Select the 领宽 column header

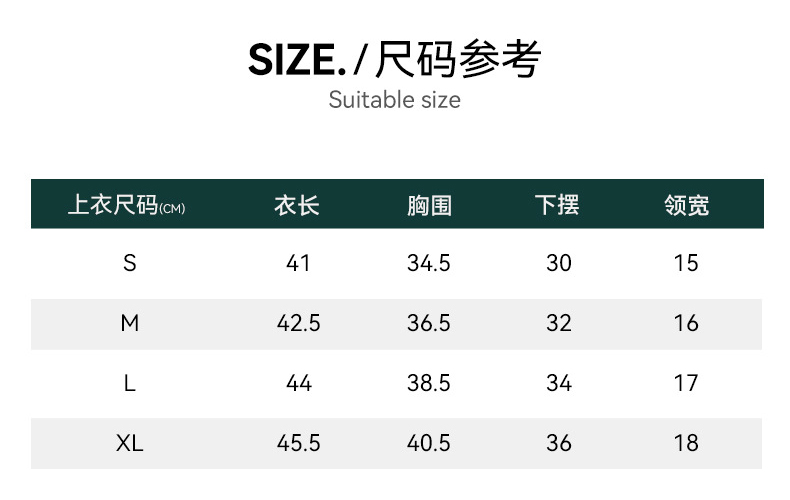pyautogui.click(x=686, y=205)
